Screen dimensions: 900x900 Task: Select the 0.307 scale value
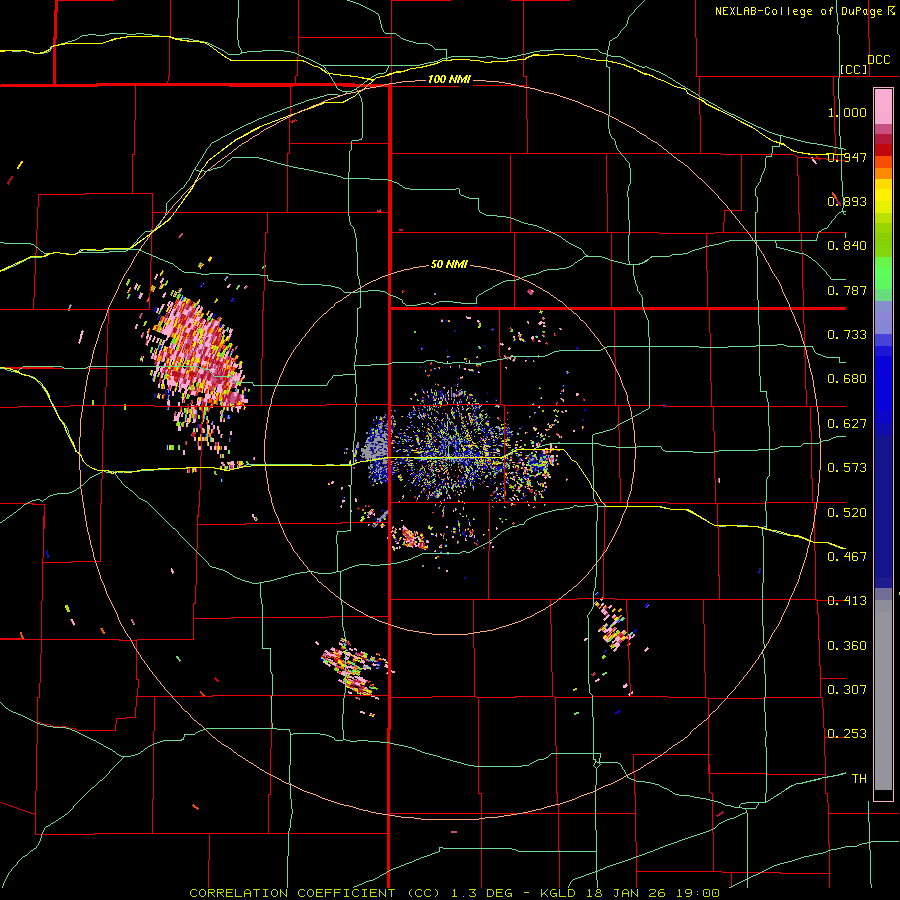pyautogui.click(x=847, y=690)
